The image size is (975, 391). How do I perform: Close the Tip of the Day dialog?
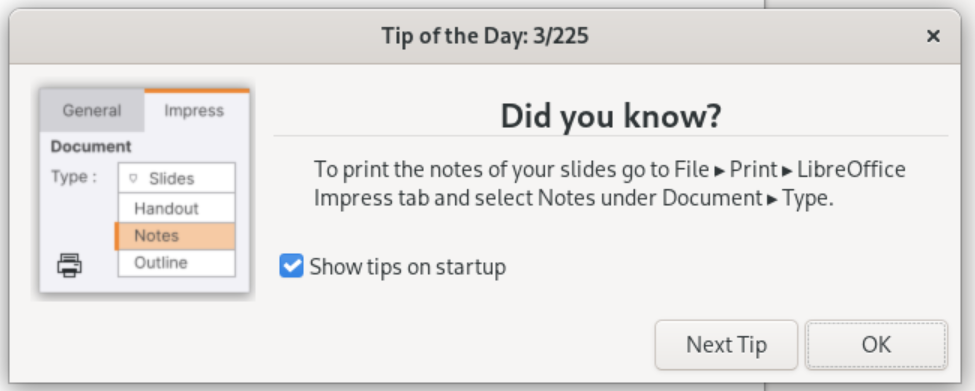933,37
